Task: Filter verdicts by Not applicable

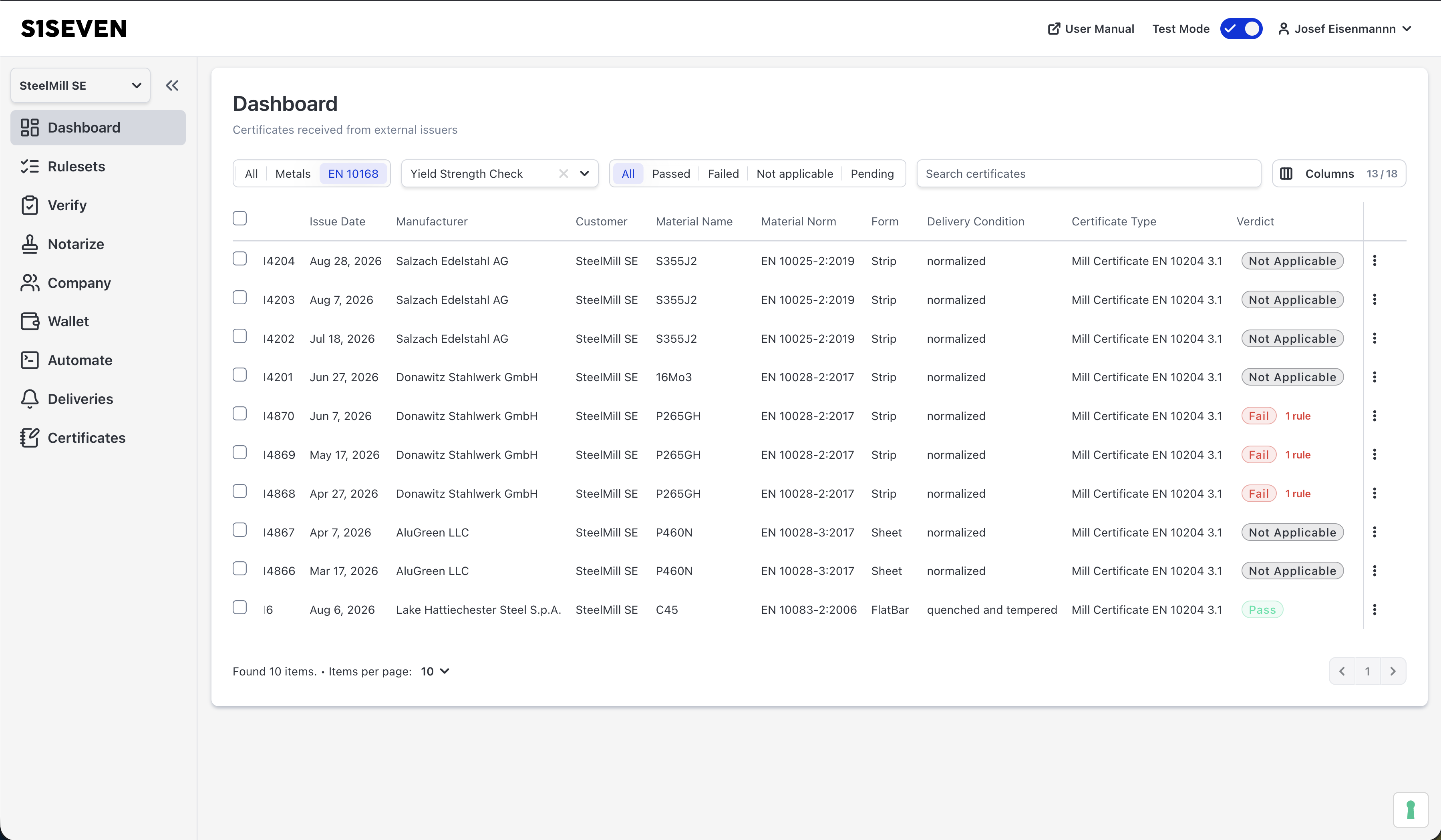Action: 794,174
